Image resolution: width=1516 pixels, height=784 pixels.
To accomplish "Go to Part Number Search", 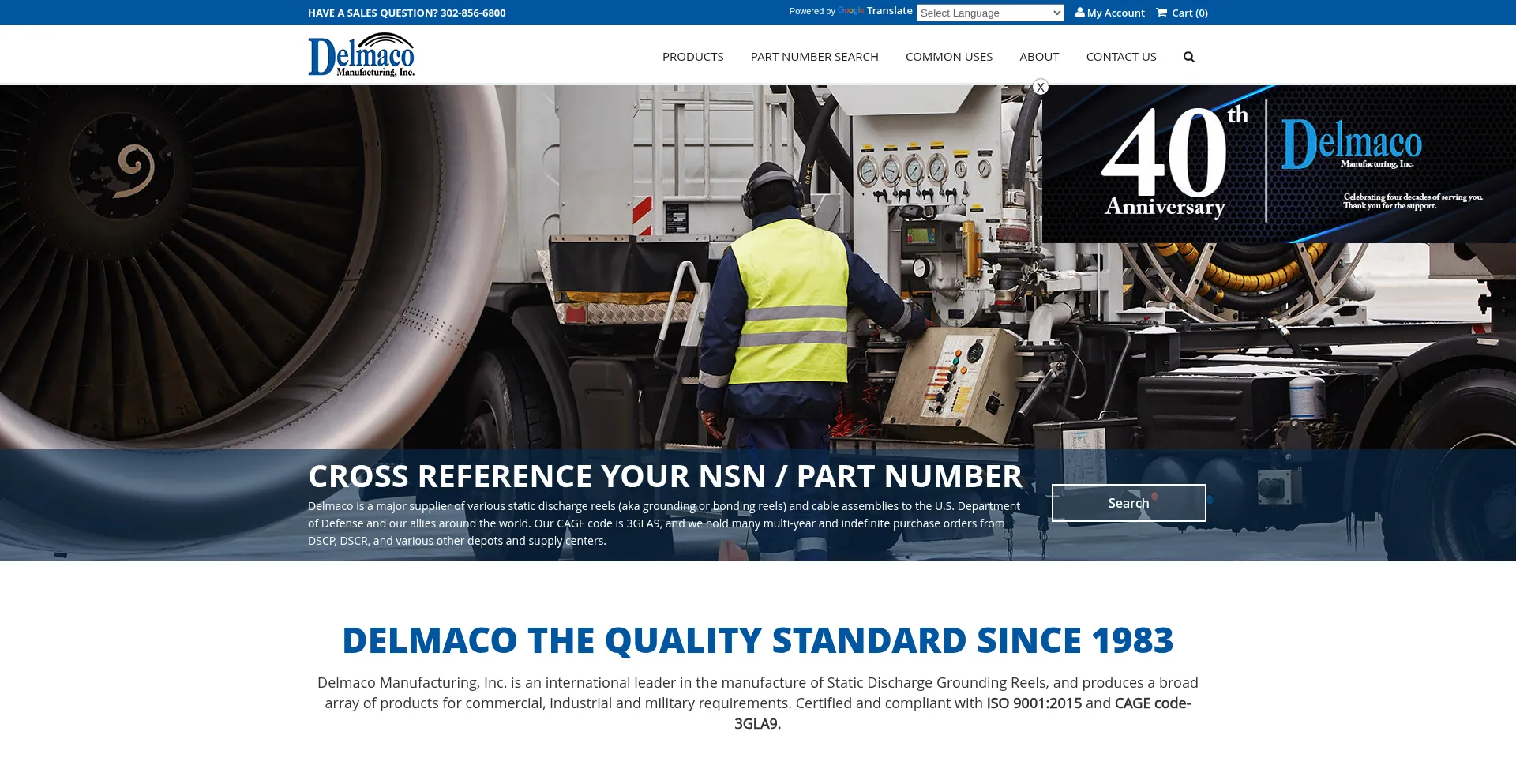I will (814, 57).
